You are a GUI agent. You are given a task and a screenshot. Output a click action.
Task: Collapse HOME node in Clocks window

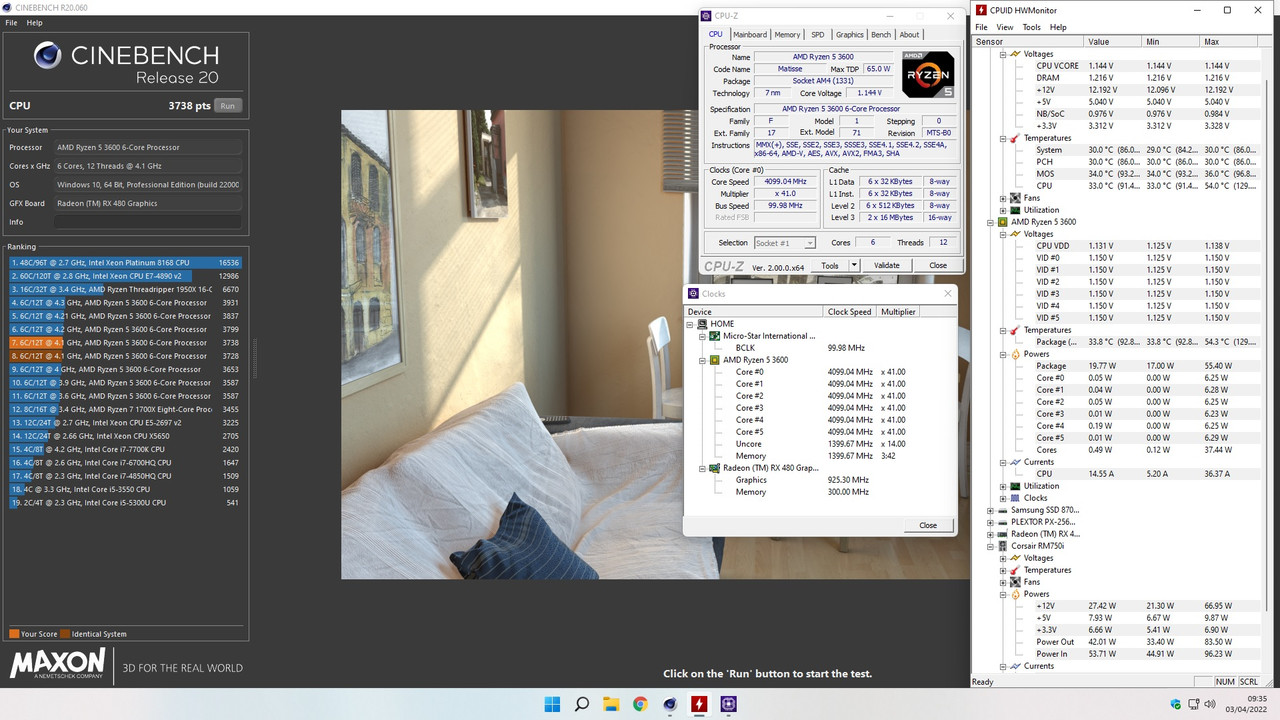pos(690,324)
